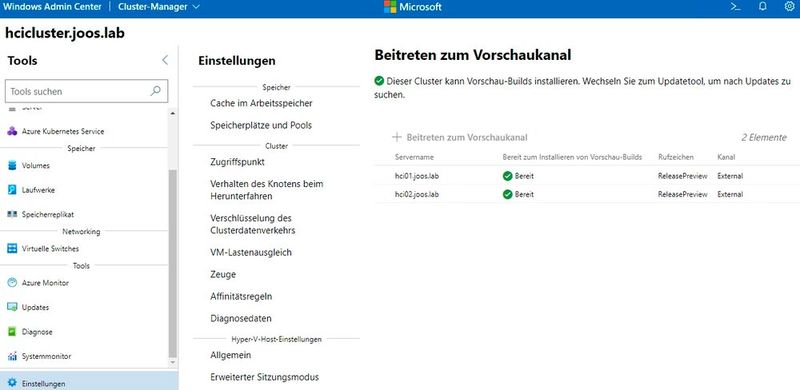Click Beitreten zum Vorschaukanal button
Screen dimensions: 800x390
coord(460,137)
